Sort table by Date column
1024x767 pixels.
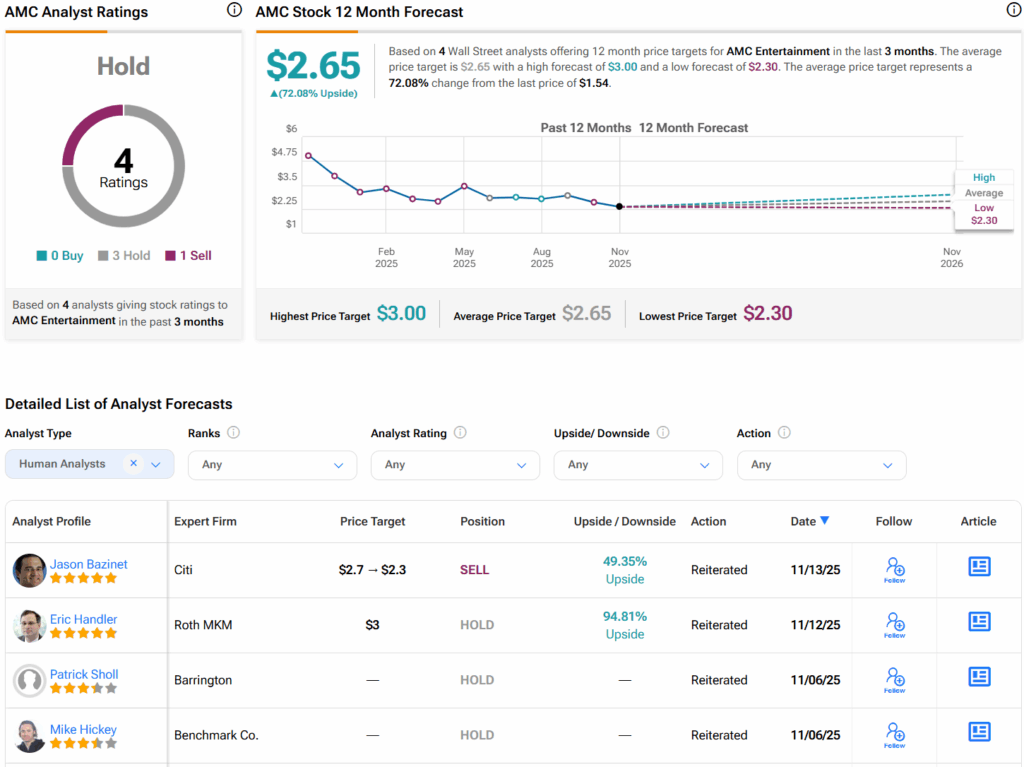pos(810,521)
